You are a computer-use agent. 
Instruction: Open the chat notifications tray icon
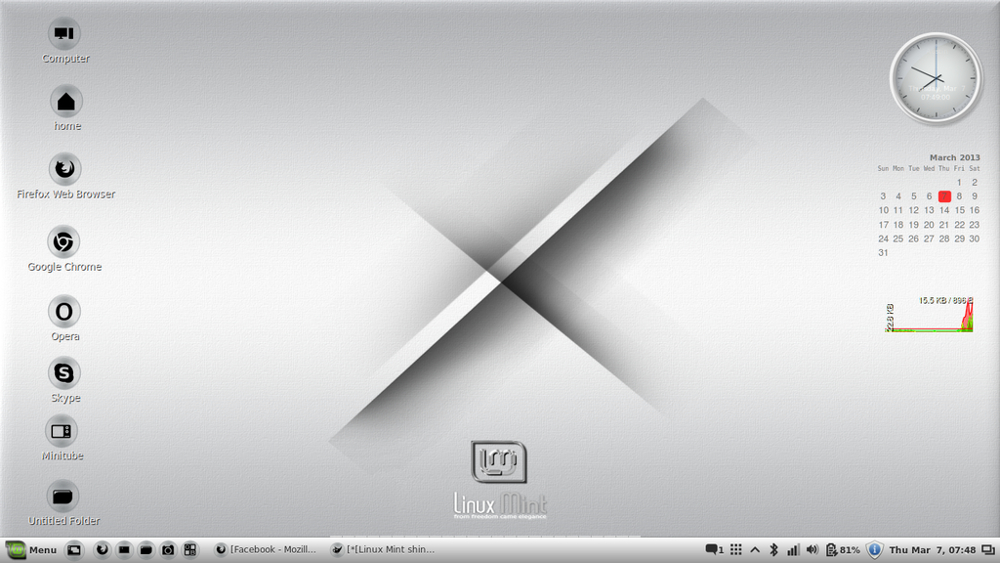click(714, 550)
